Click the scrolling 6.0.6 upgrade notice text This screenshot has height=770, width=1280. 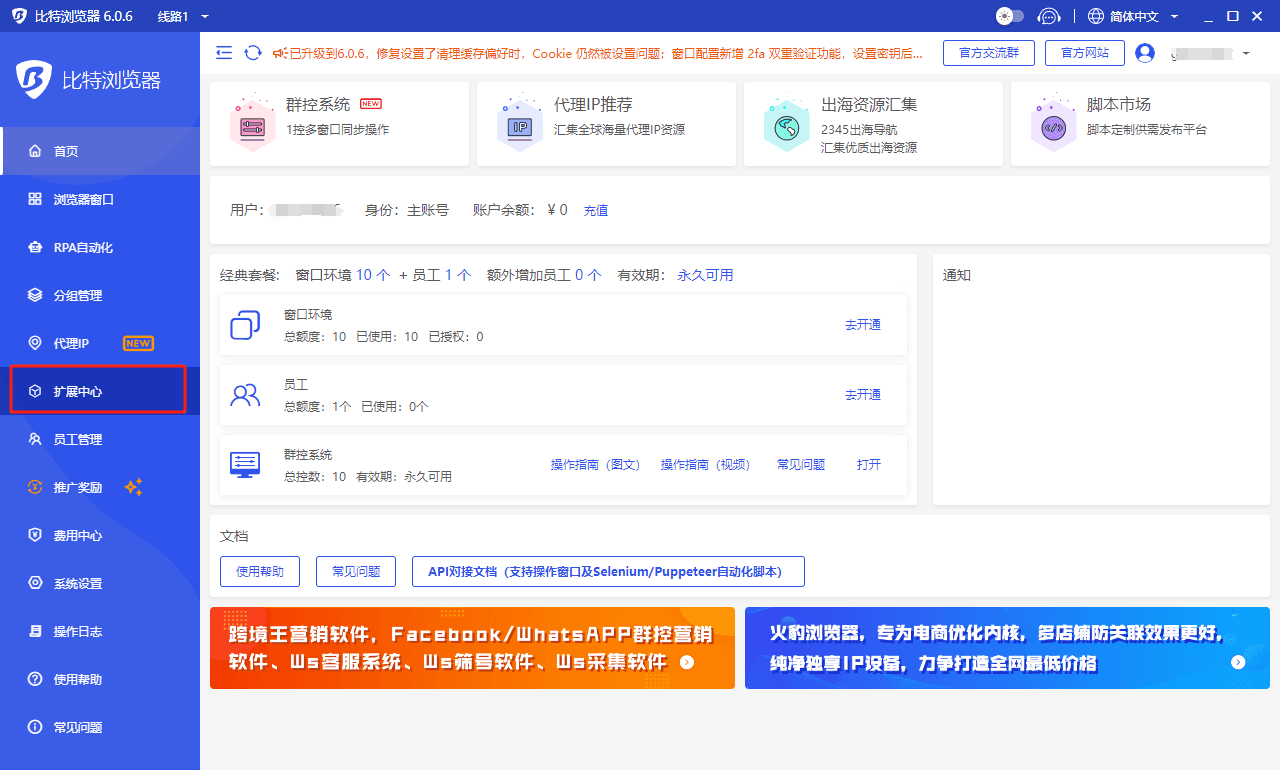coord(606,53)
